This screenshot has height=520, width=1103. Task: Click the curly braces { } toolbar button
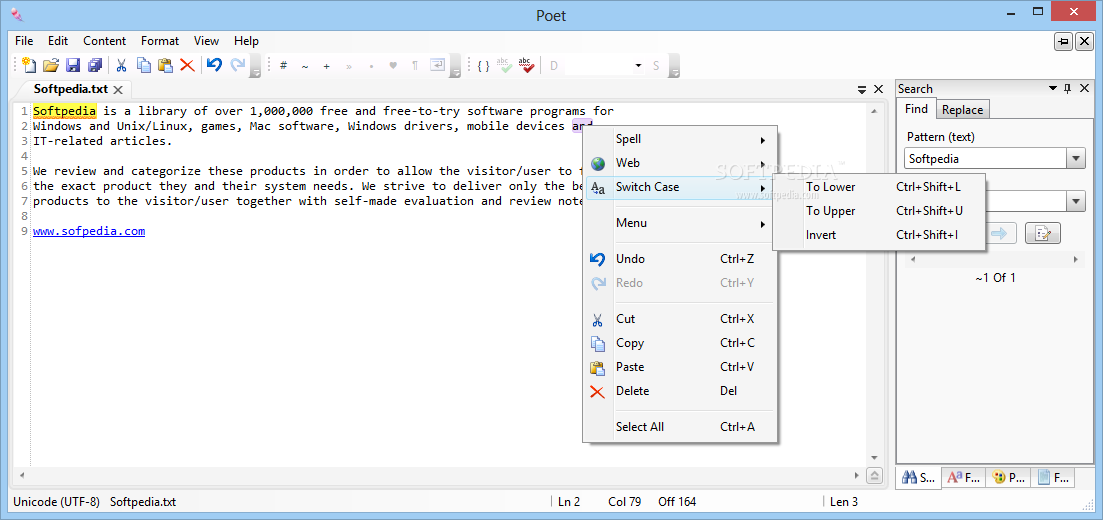click(483, 65)
